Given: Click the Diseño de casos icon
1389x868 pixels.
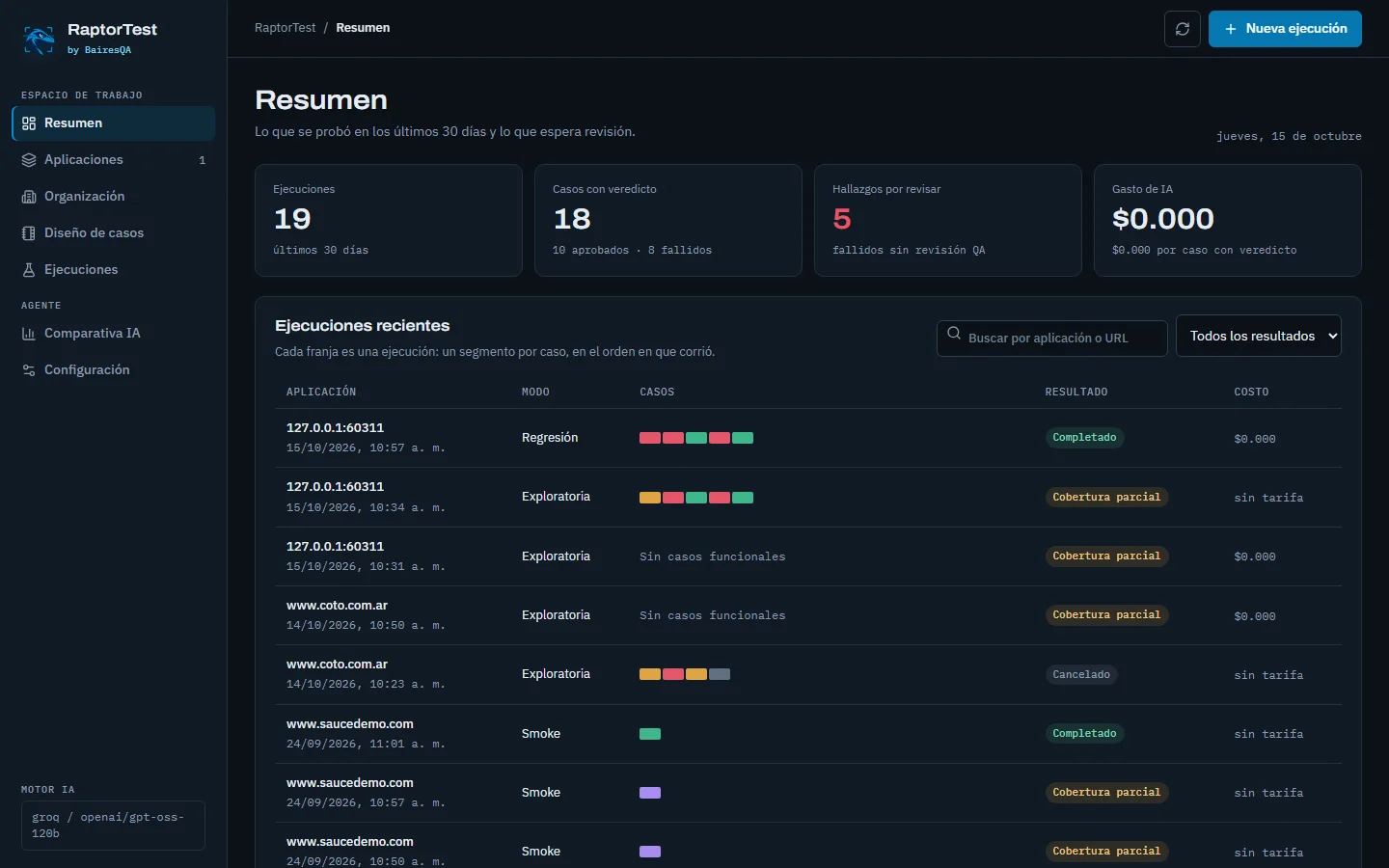Looking at the screenshot, I should coord(29,233).
